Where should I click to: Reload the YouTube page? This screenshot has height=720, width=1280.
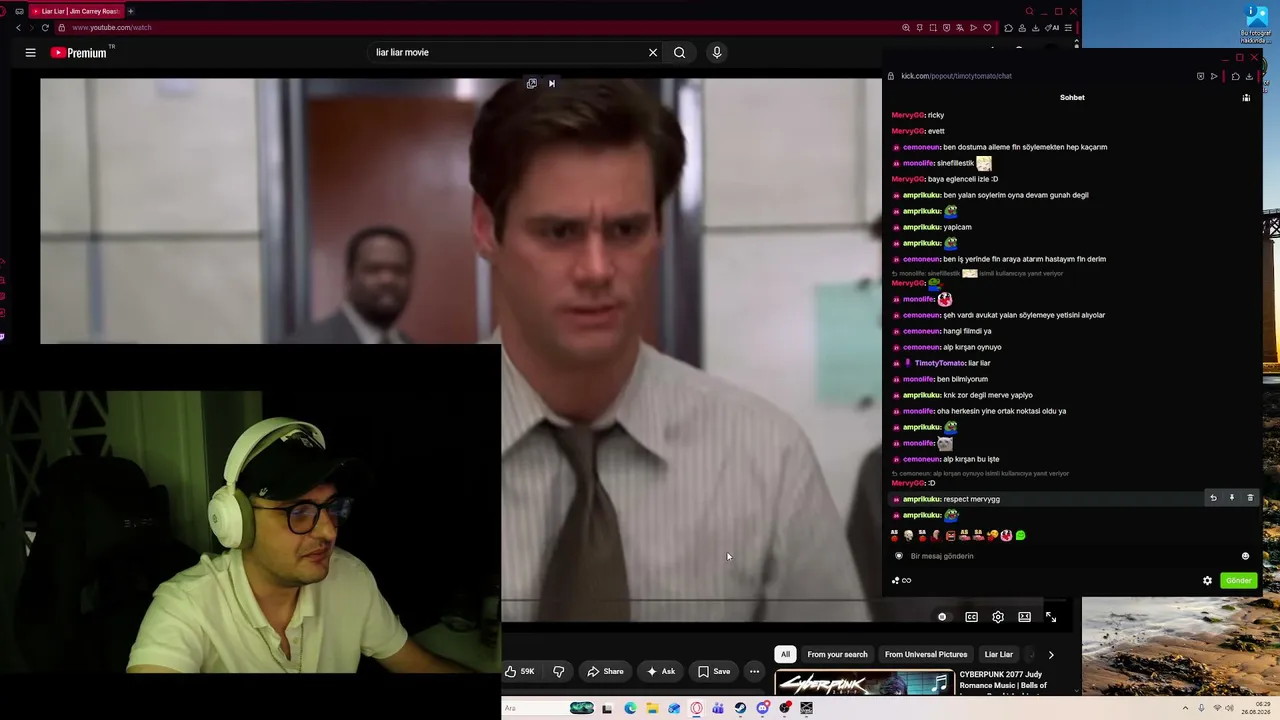[x=45, y=28]
